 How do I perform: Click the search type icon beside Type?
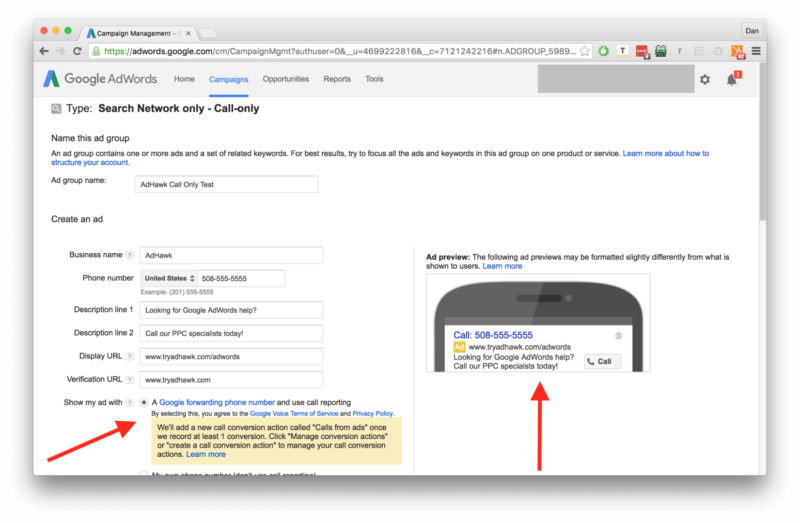pyautogui.click(x=56, y=108)
